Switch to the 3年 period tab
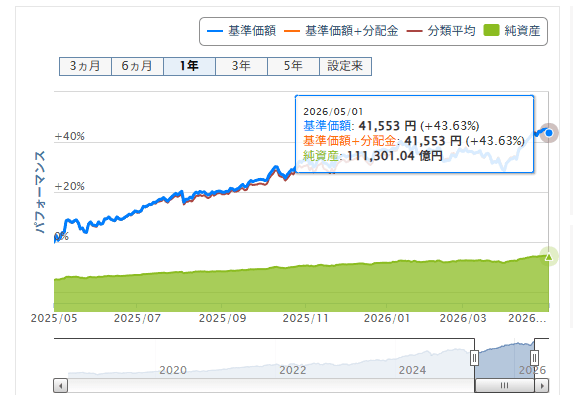The image size is (573, 395). click(x=241, y=66)
